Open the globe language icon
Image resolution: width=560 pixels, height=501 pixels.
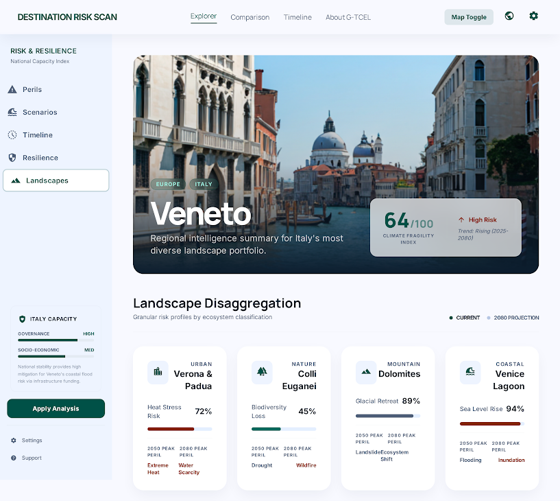tap(509, 16)
